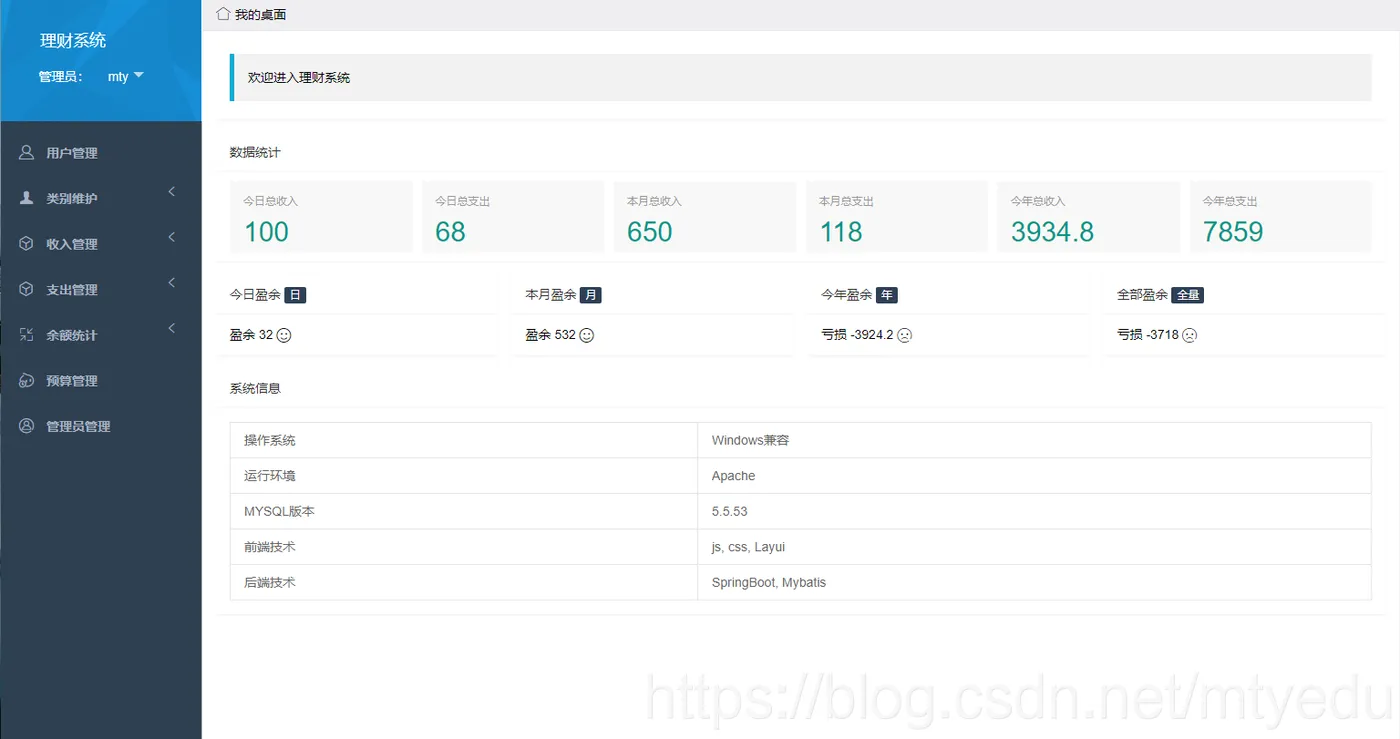Click the person icon beside 类别维护
This screenshot has height=739, width=1400.
(27, 198)
